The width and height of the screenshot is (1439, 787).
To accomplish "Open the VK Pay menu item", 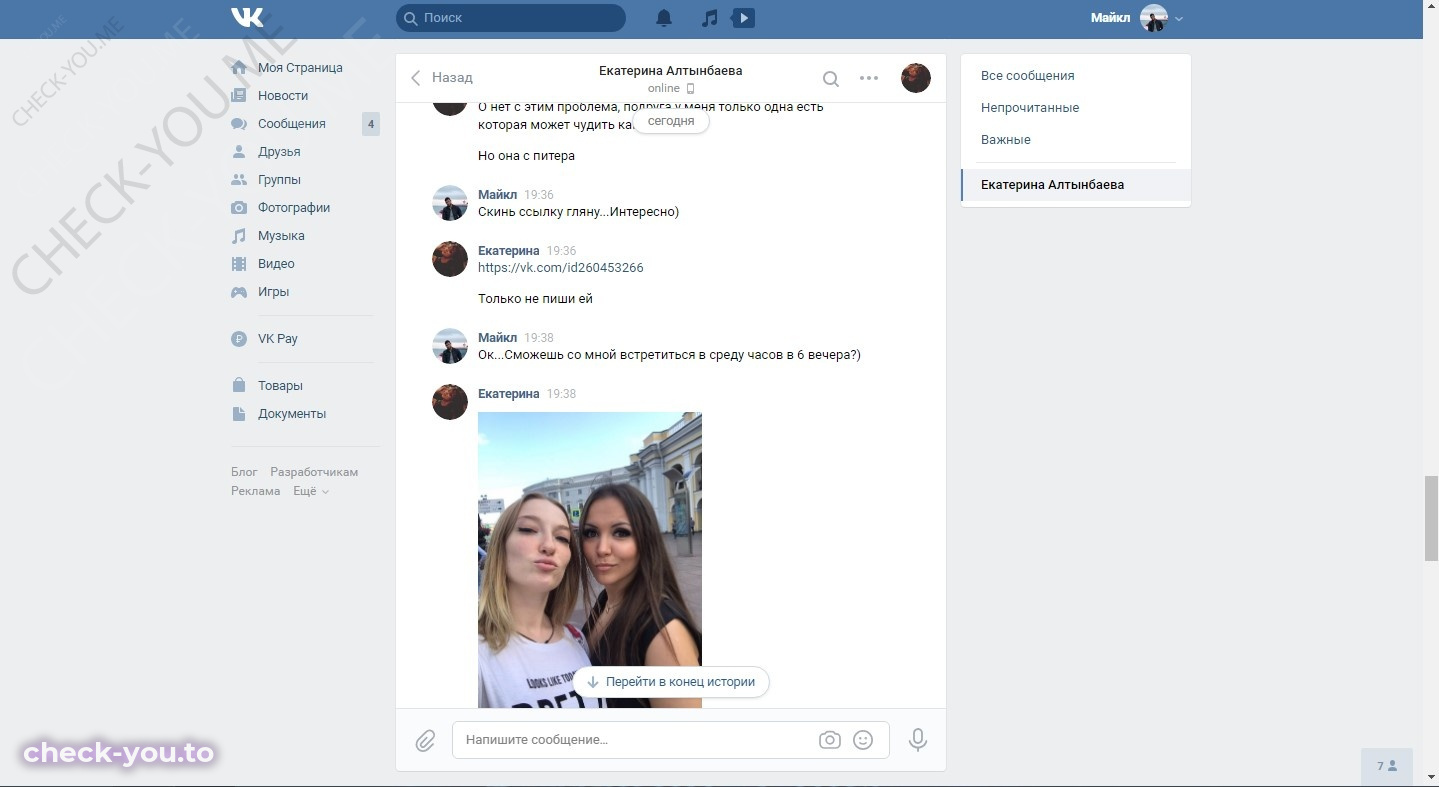I will (278, 339).
